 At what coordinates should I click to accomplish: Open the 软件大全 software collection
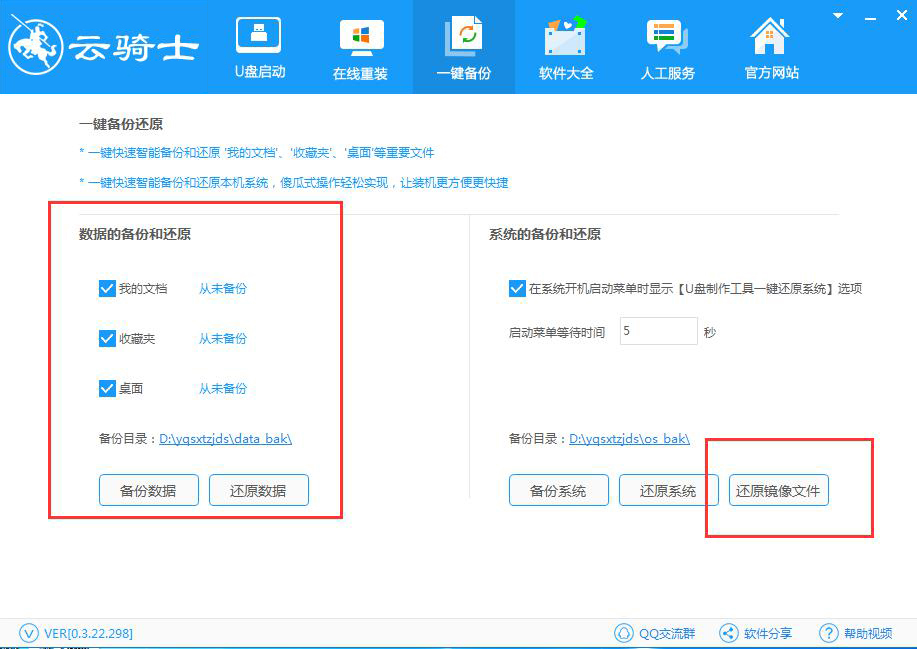click(565, 45)
